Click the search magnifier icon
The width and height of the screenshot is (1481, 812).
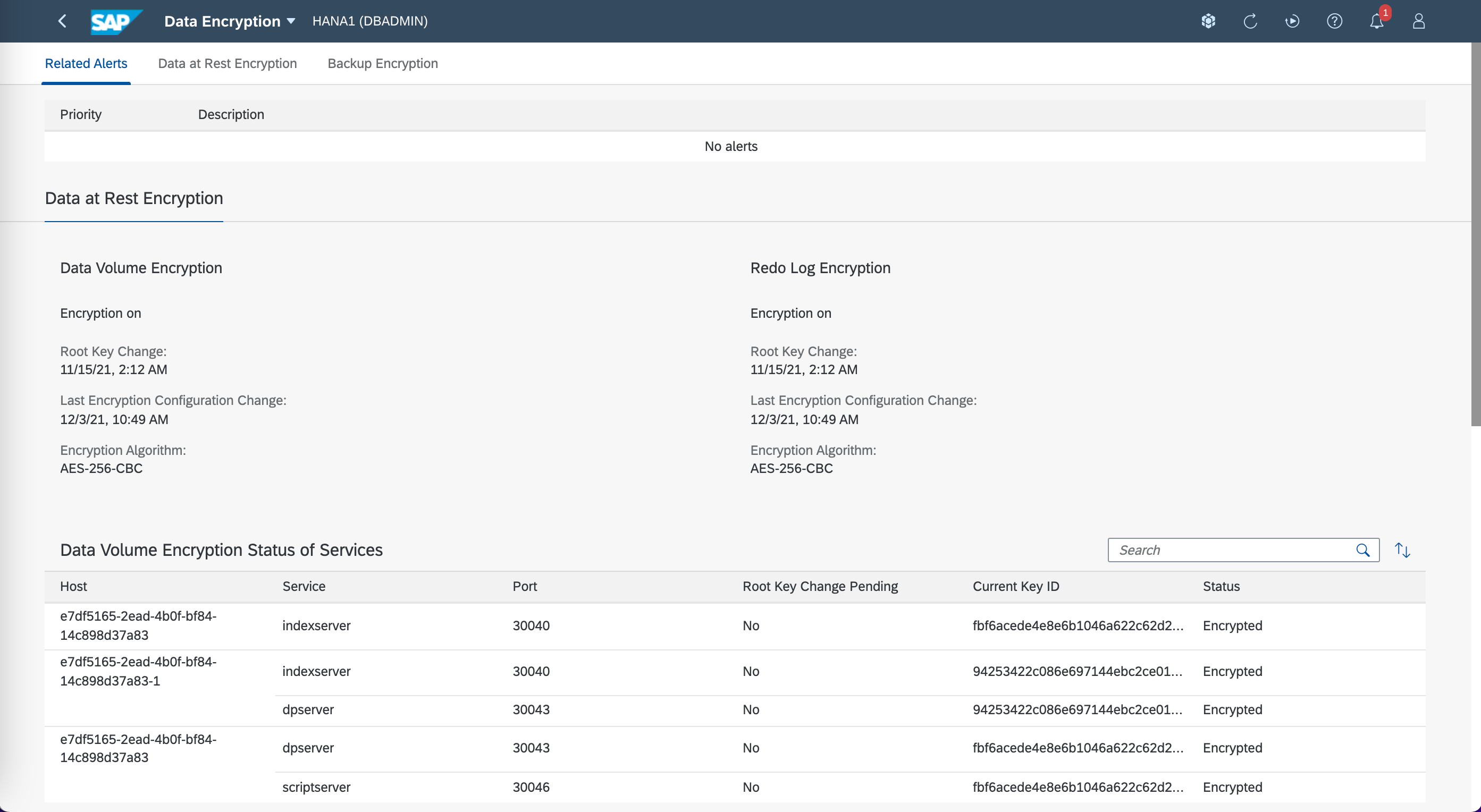1362,550
